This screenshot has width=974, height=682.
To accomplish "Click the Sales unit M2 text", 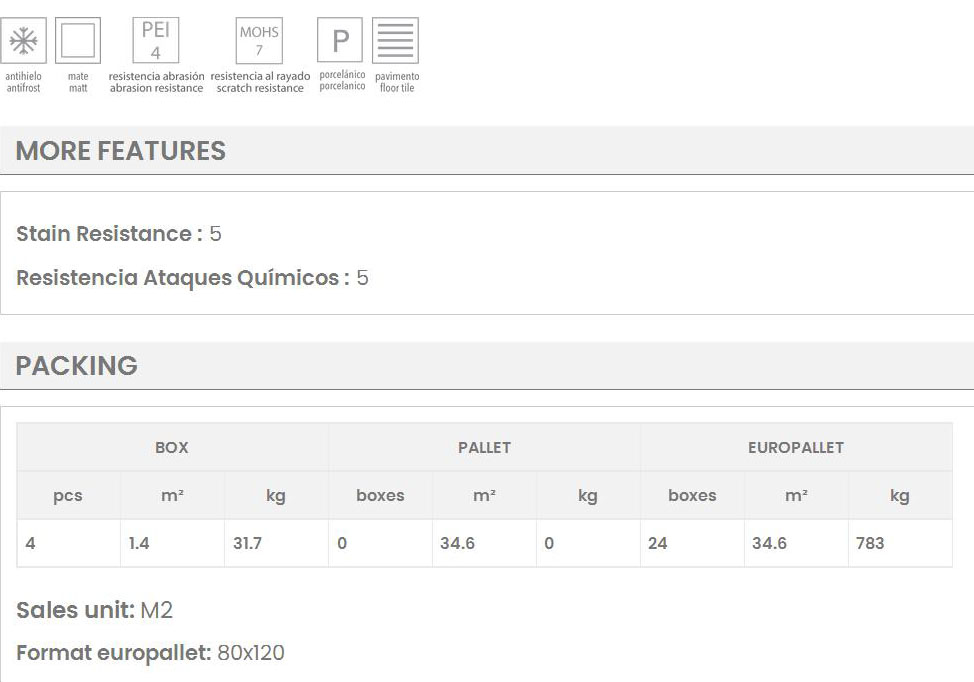I will pos(95,610).
